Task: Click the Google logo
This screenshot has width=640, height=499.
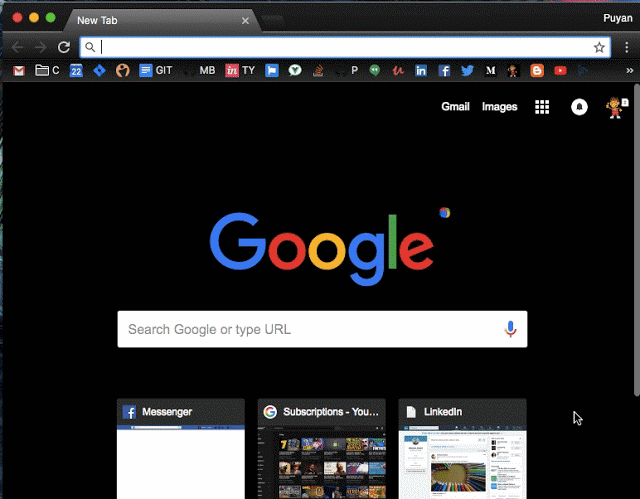Action: (322, 248)
